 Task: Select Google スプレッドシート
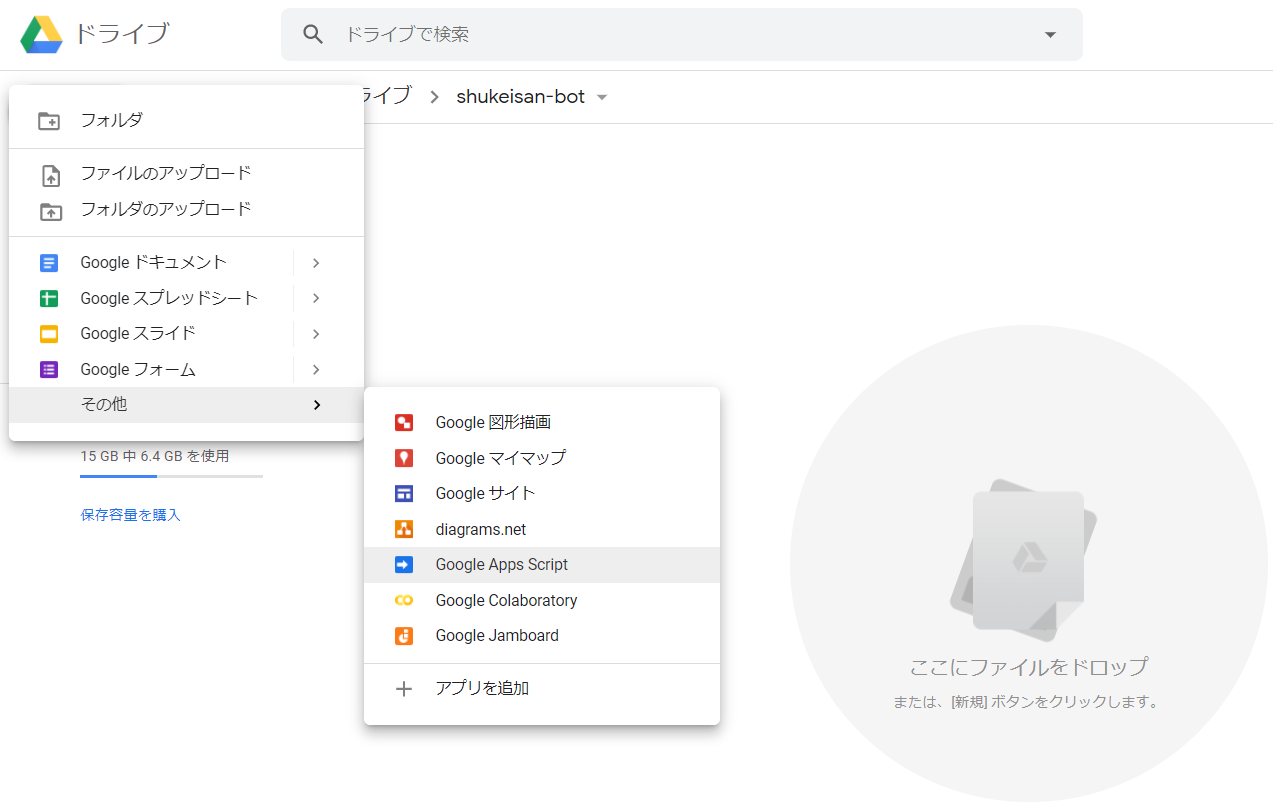[169, 298]
